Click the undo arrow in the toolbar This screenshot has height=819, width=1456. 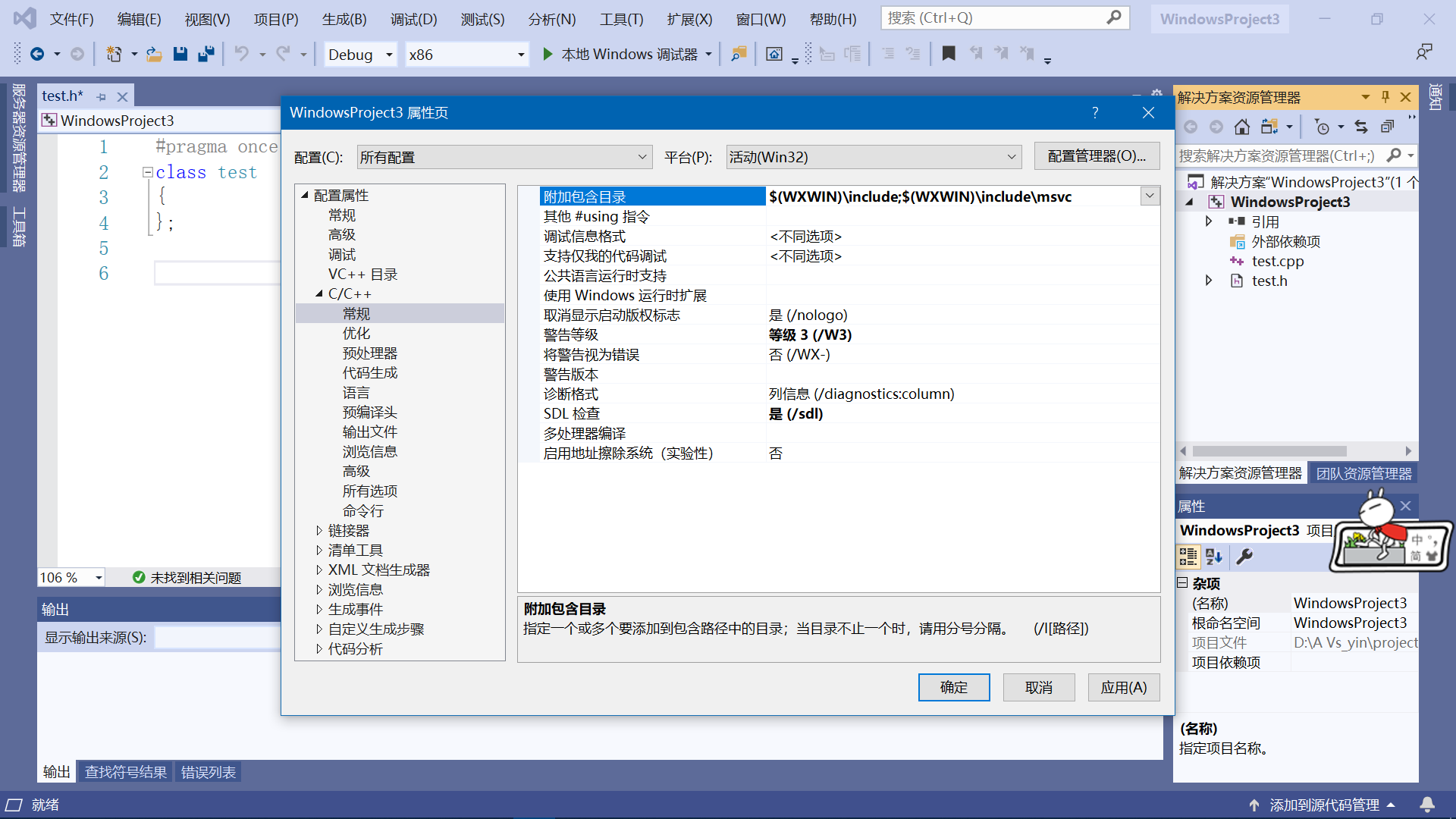pyautogui.click(x=241, y=54)
